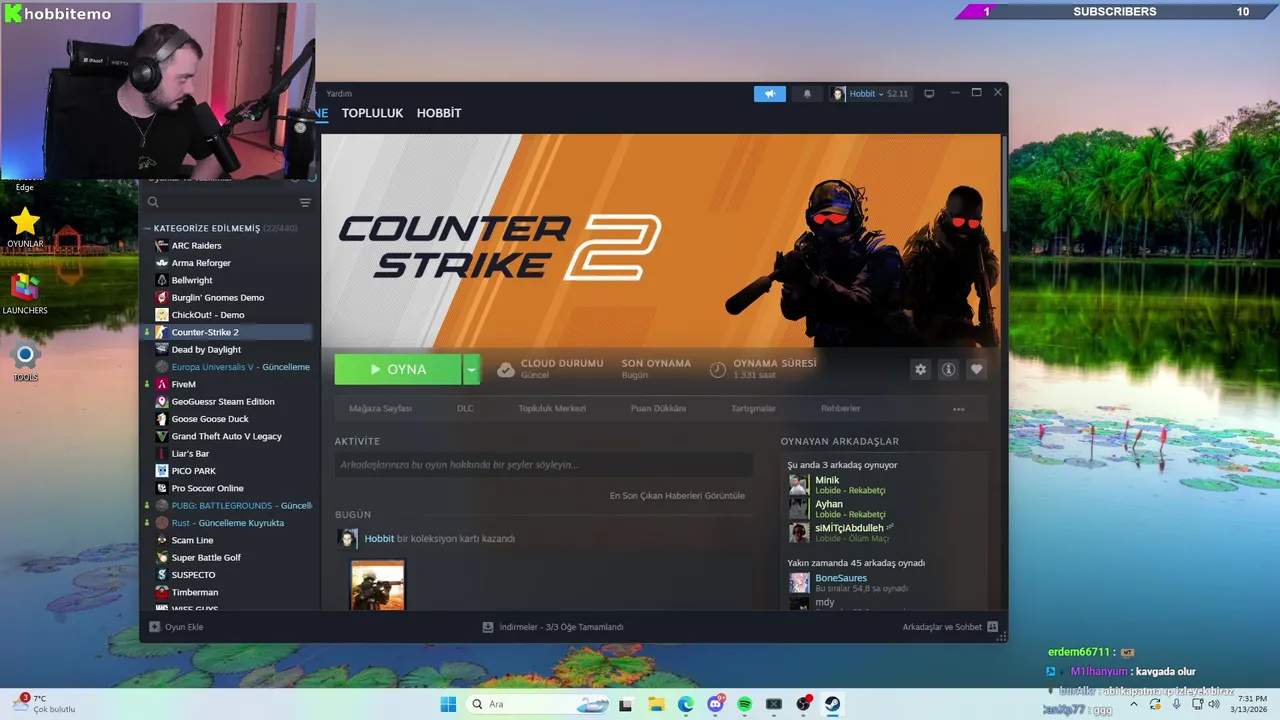Open the Steam announcements megaphone icon
The image size is (1280, 720).
(769, 94)
